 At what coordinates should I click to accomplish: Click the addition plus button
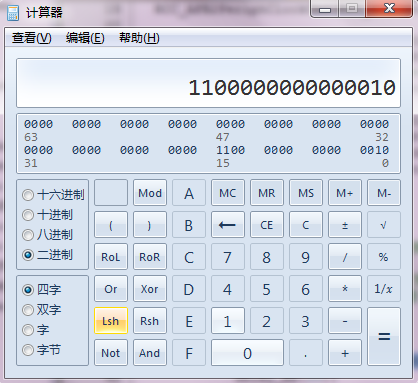pos(345,353)
